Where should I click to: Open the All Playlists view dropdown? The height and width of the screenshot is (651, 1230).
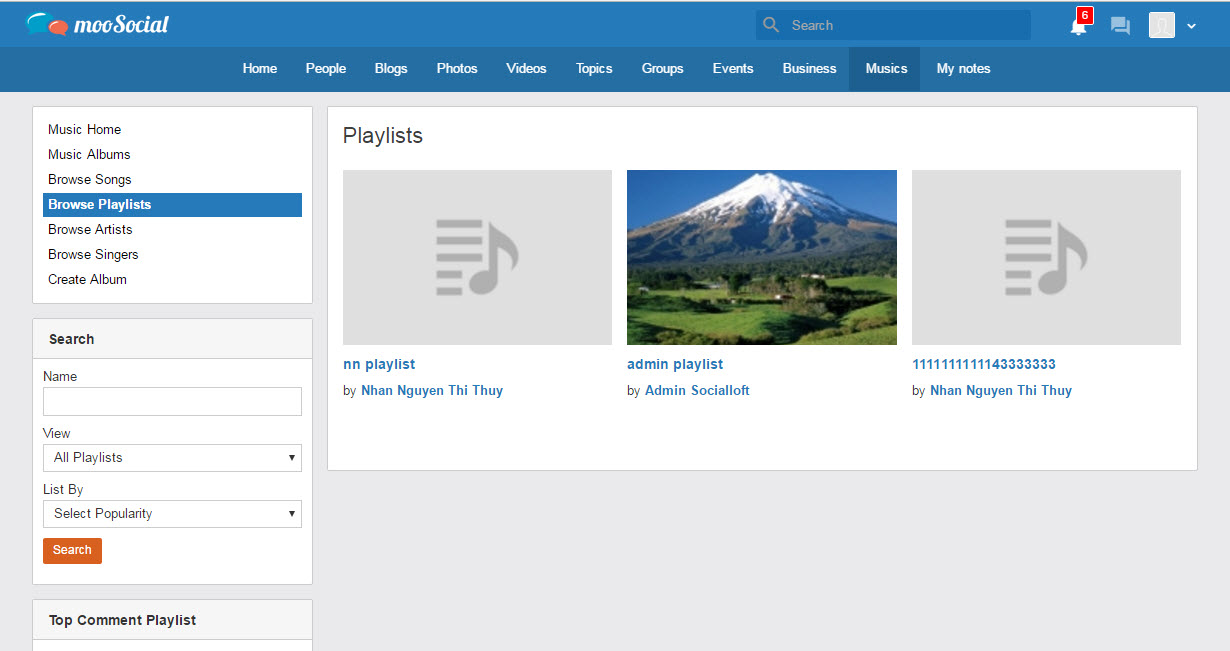[x=172, y=457]
